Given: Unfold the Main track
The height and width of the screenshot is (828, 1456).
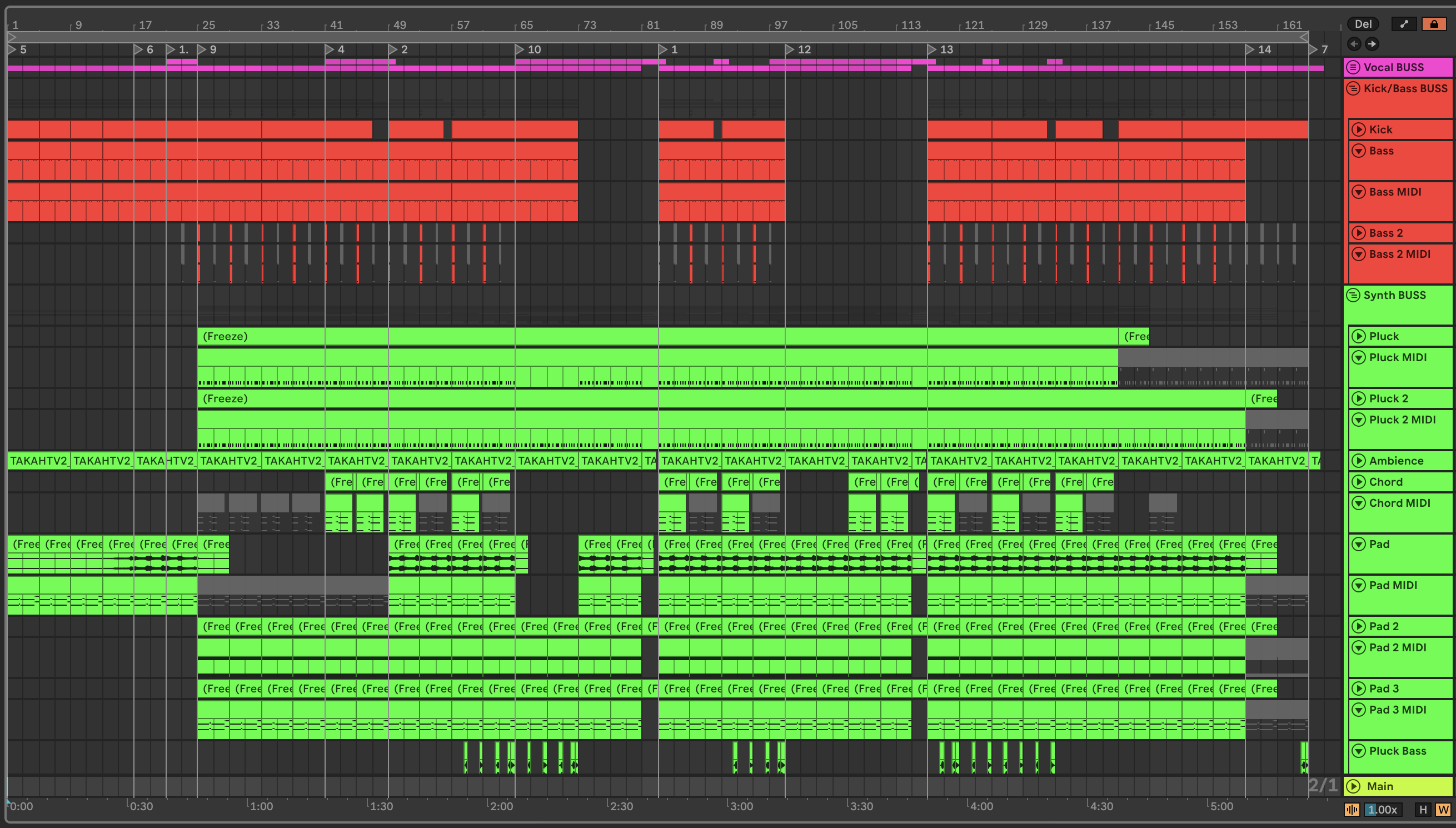Looking at the screenshot, I should [x=1353, y=786].
